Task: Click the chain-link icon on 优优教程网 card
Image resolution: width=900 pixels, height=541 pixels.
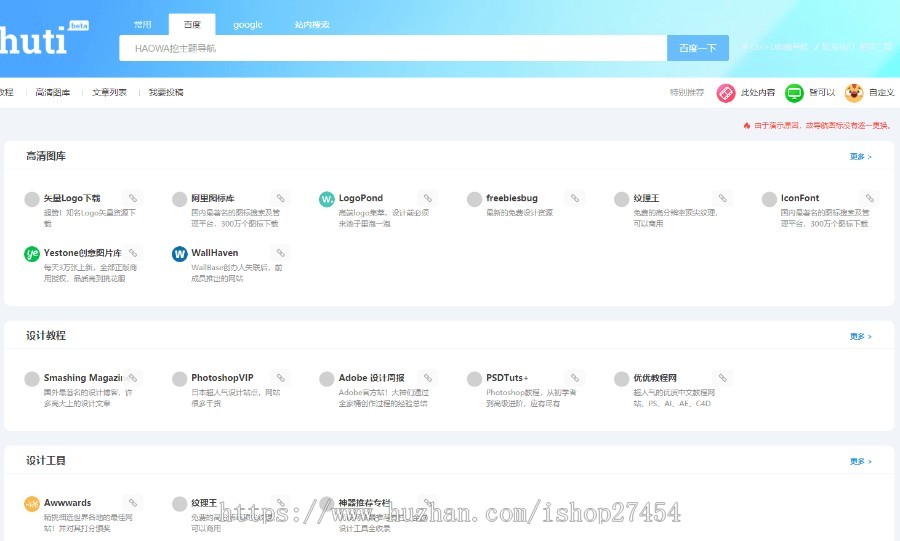Action: [x=723, y=378]
